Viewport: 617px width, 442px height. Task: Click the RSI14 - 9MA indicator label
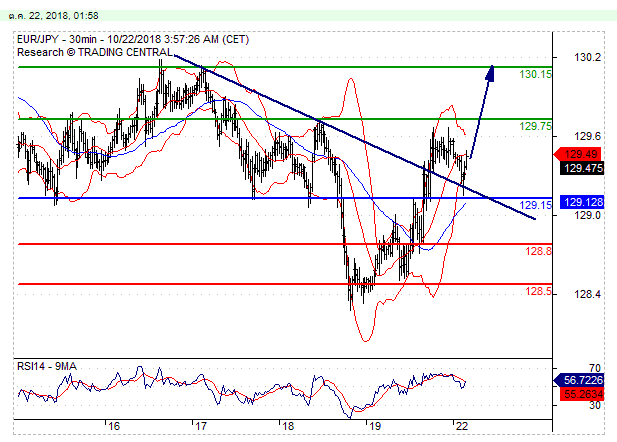pos(47,366)
